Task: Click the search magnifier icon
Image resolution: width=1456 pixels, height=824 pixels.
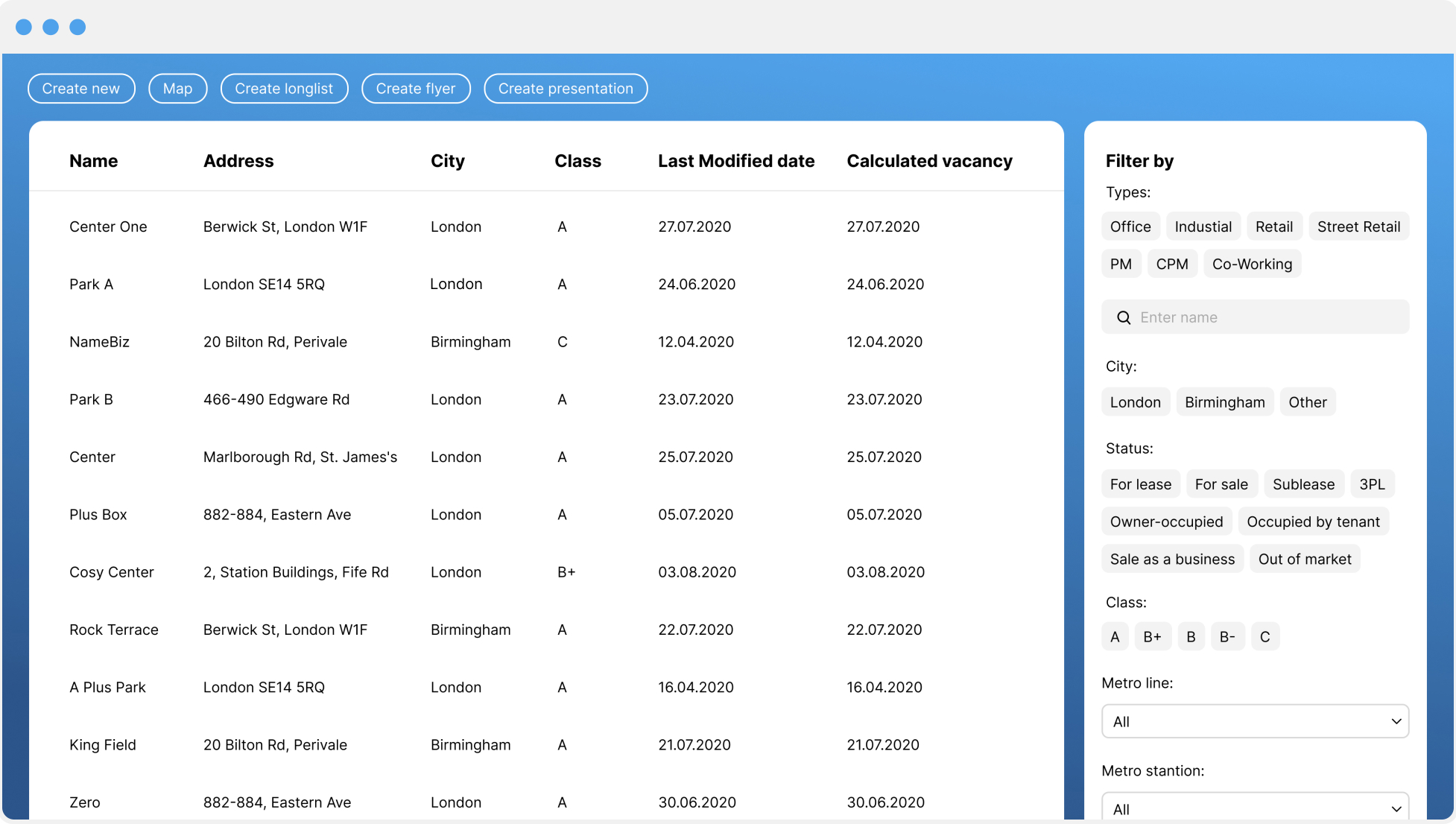Action: coord(1124,317)
